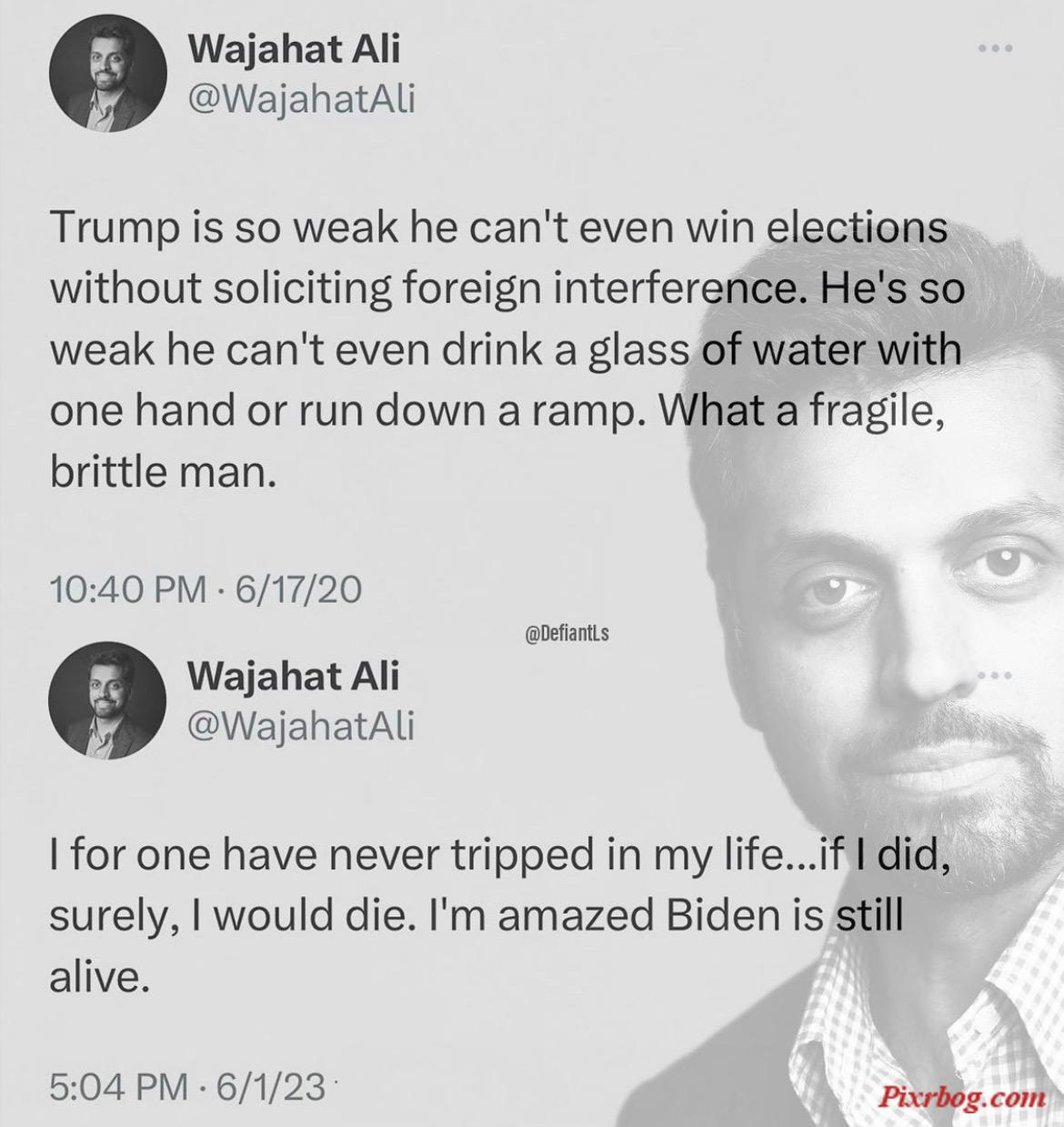Open the Pixrbog.com watermark link
Screen dimensions: 1064x1127
coord(960,1096)
